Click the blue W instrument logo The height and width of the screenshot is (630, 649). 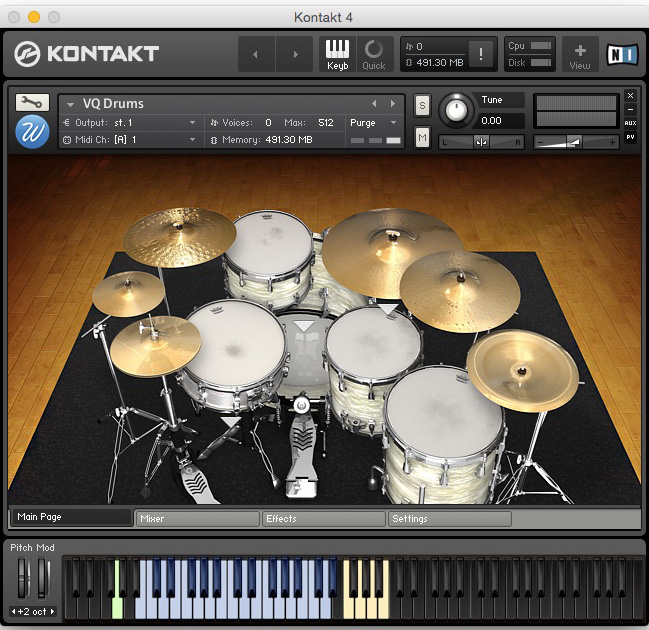32,132
